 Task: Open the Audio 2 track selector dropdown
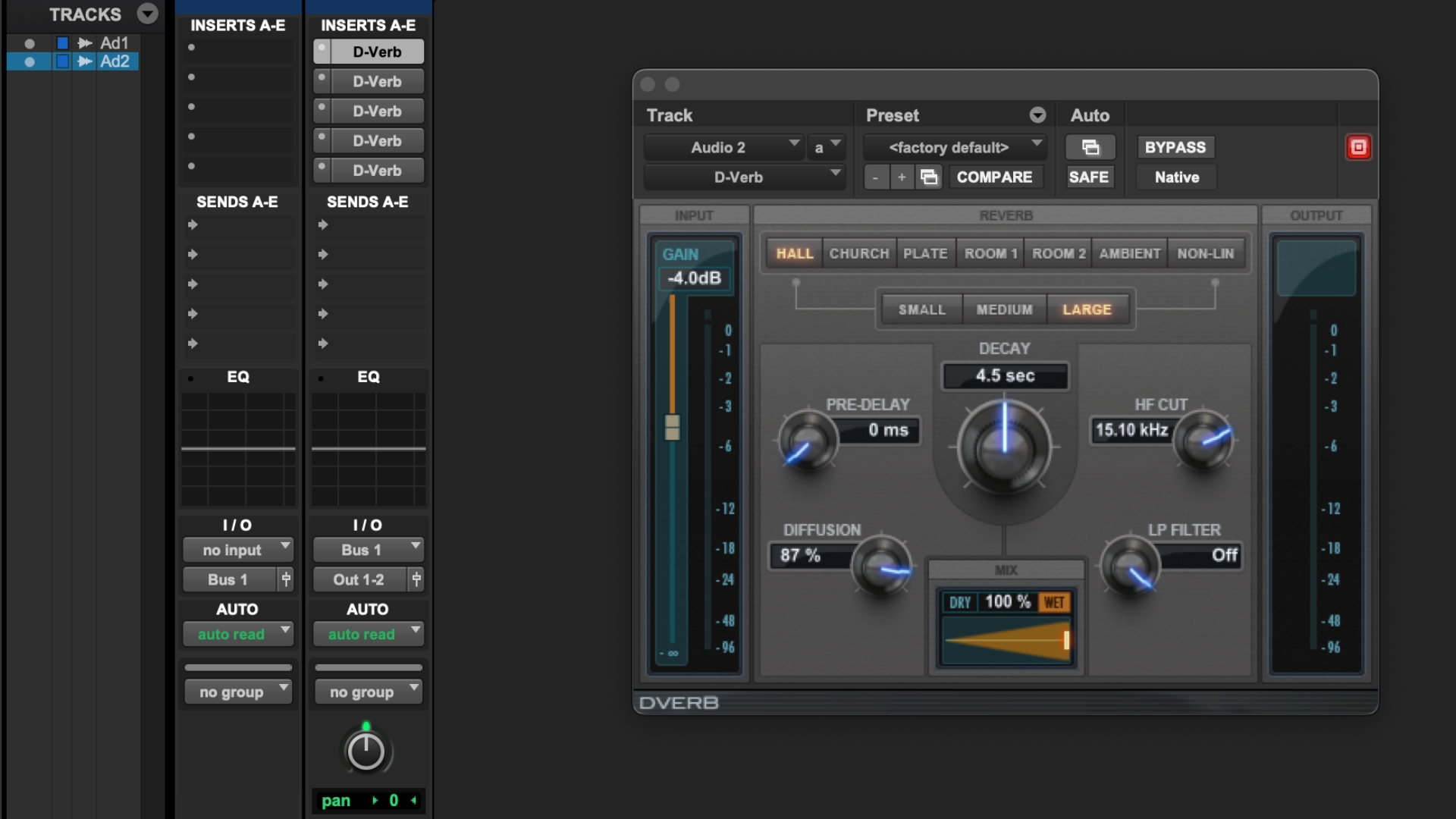pos(723,147)
